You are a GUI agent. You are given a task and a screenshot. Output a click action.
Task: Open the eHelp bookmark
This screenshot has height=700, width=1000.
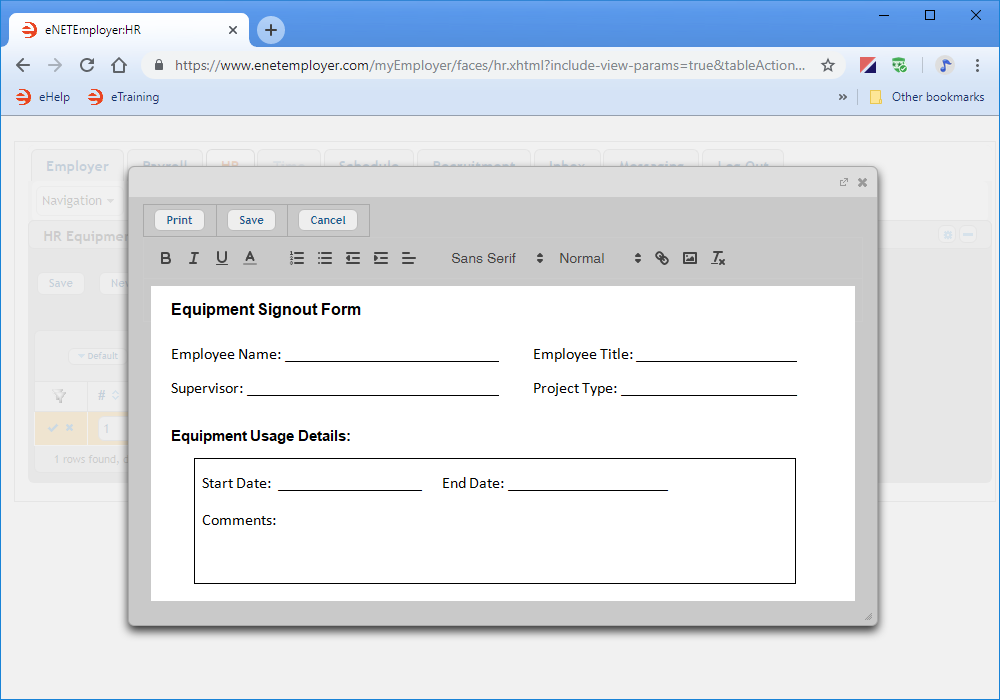(x=44, y=97)
